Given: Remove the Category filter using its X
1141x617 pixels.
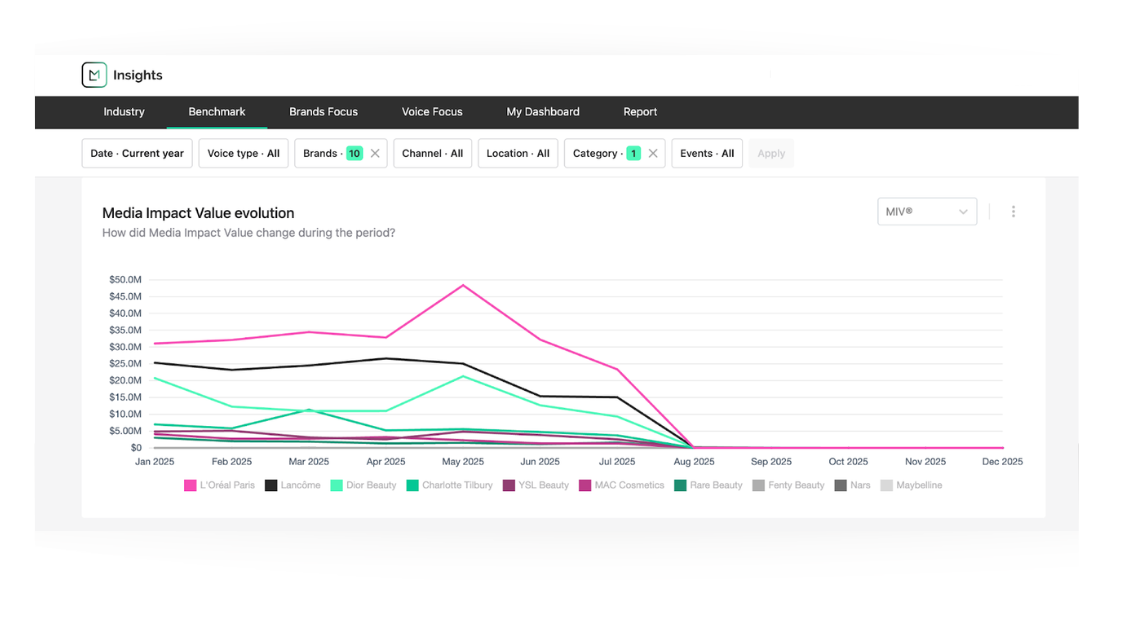Looking at the screenshot, I should point(653,154).
